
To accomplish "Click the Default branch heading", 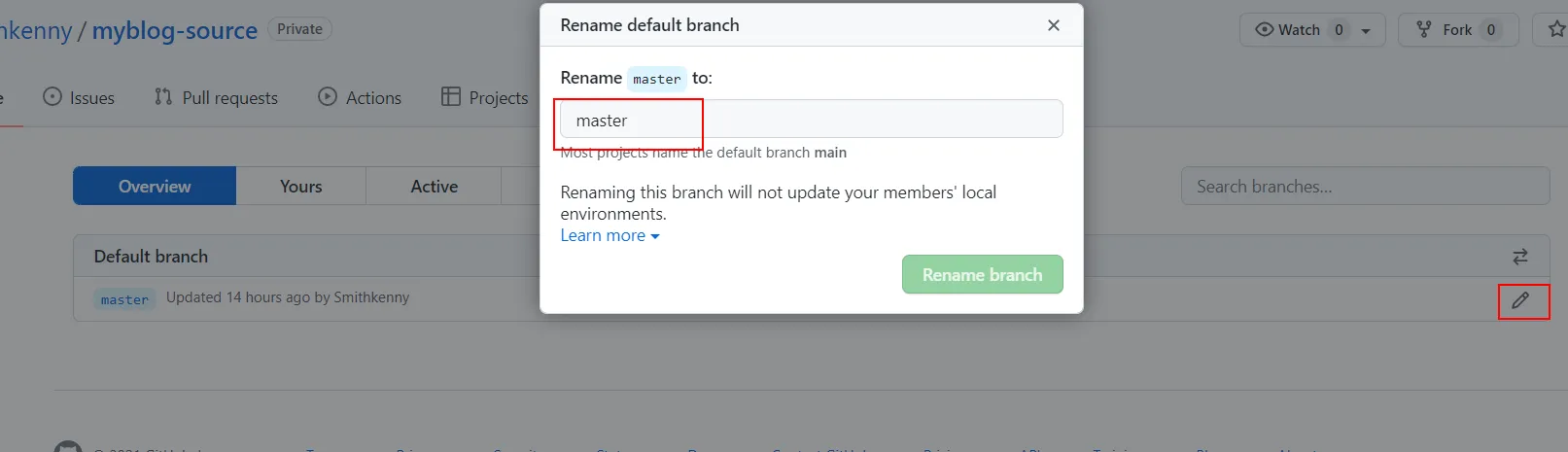I will tap(151, 257).
